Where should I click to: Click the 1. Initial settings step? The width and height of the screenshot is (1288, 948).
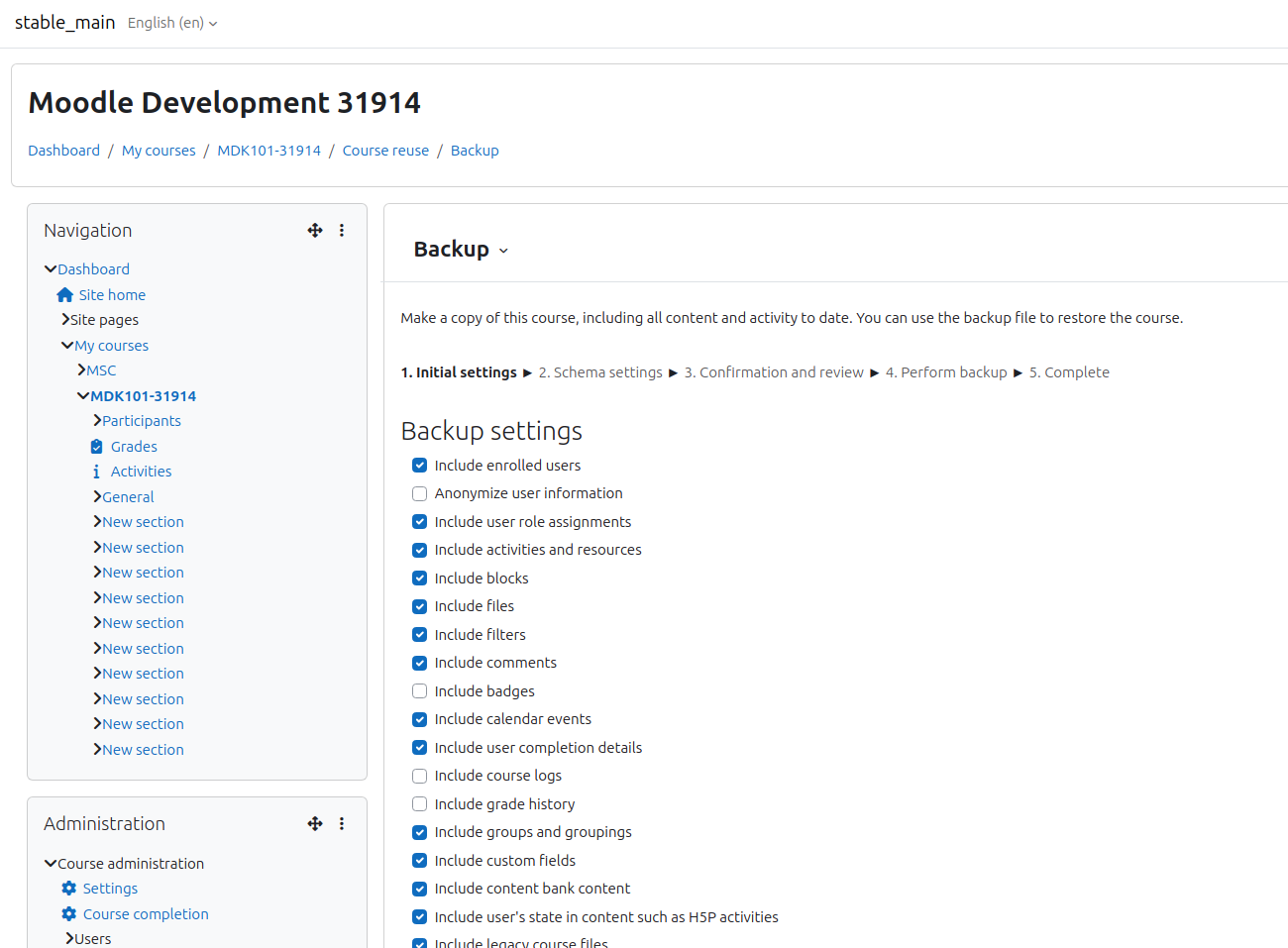tap(459, 372)
